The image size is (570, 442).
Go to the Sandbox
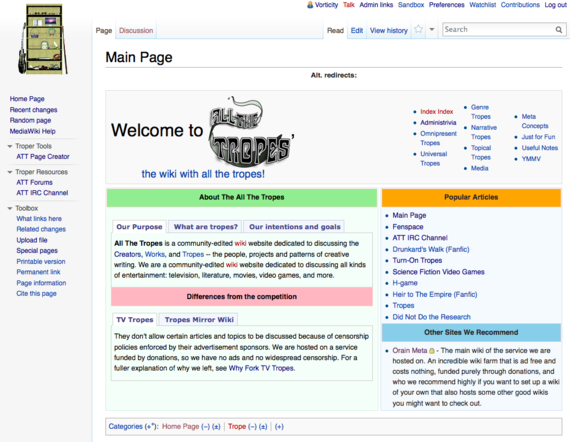pyautogui.click(x=411, y=5)
